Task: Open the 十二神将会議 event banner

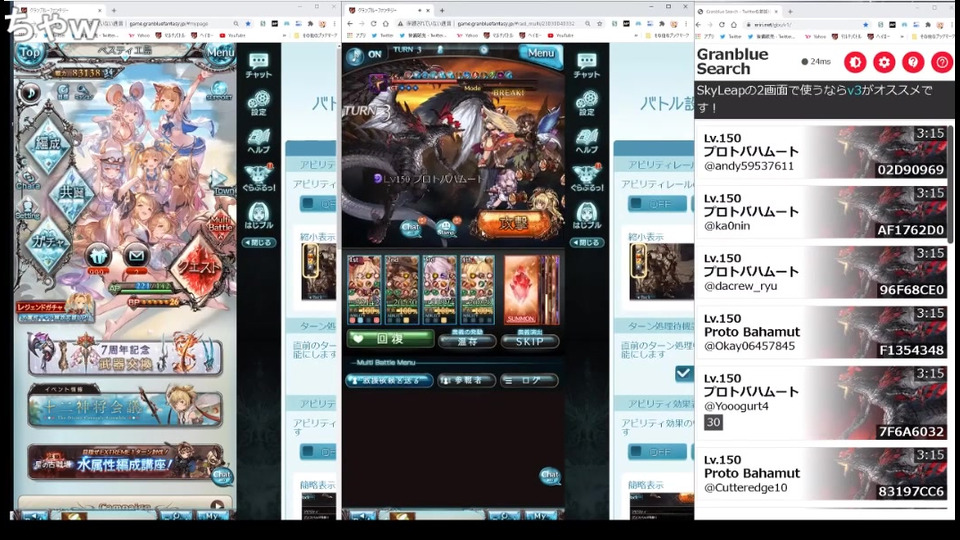Action: (125, 407)
